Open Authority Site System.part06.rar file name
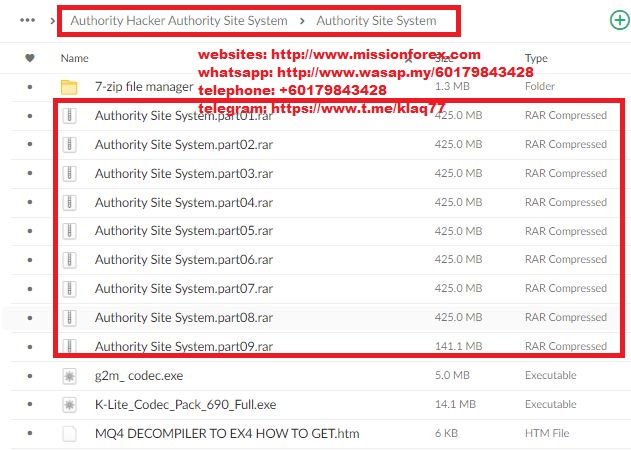The image size is (631, 450). point(184,260)
